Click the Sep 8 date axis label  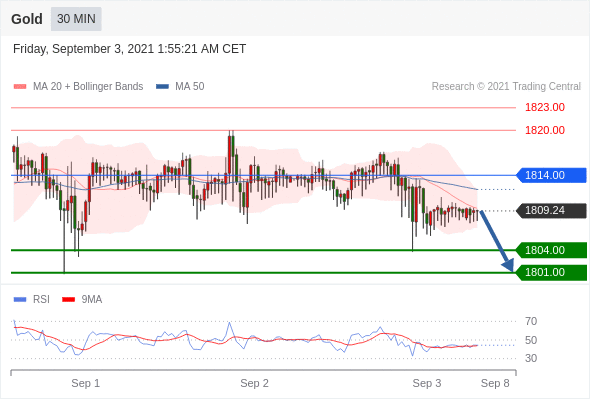[495, 383]
